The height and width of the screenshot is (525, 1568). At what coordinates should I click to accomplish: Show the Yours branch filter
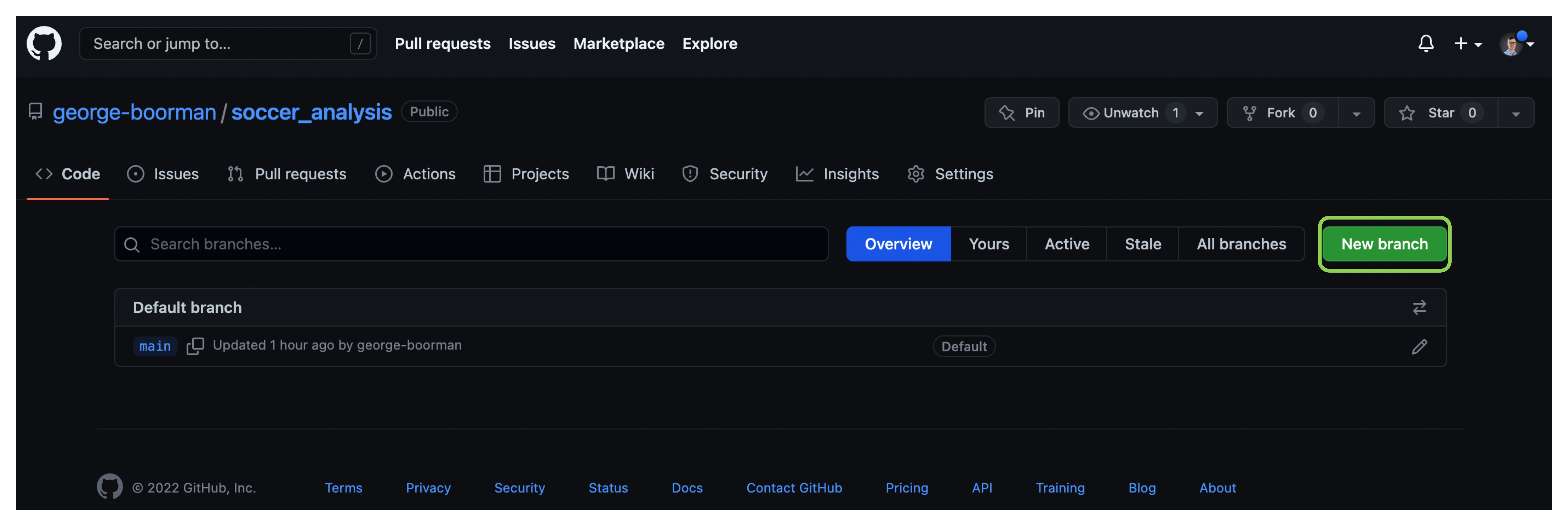[989, 244]
